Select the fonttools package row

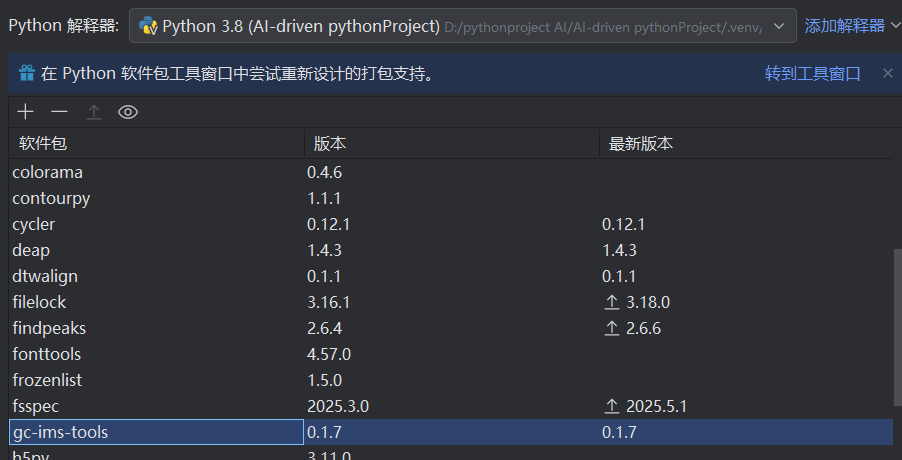pos(451,354)
